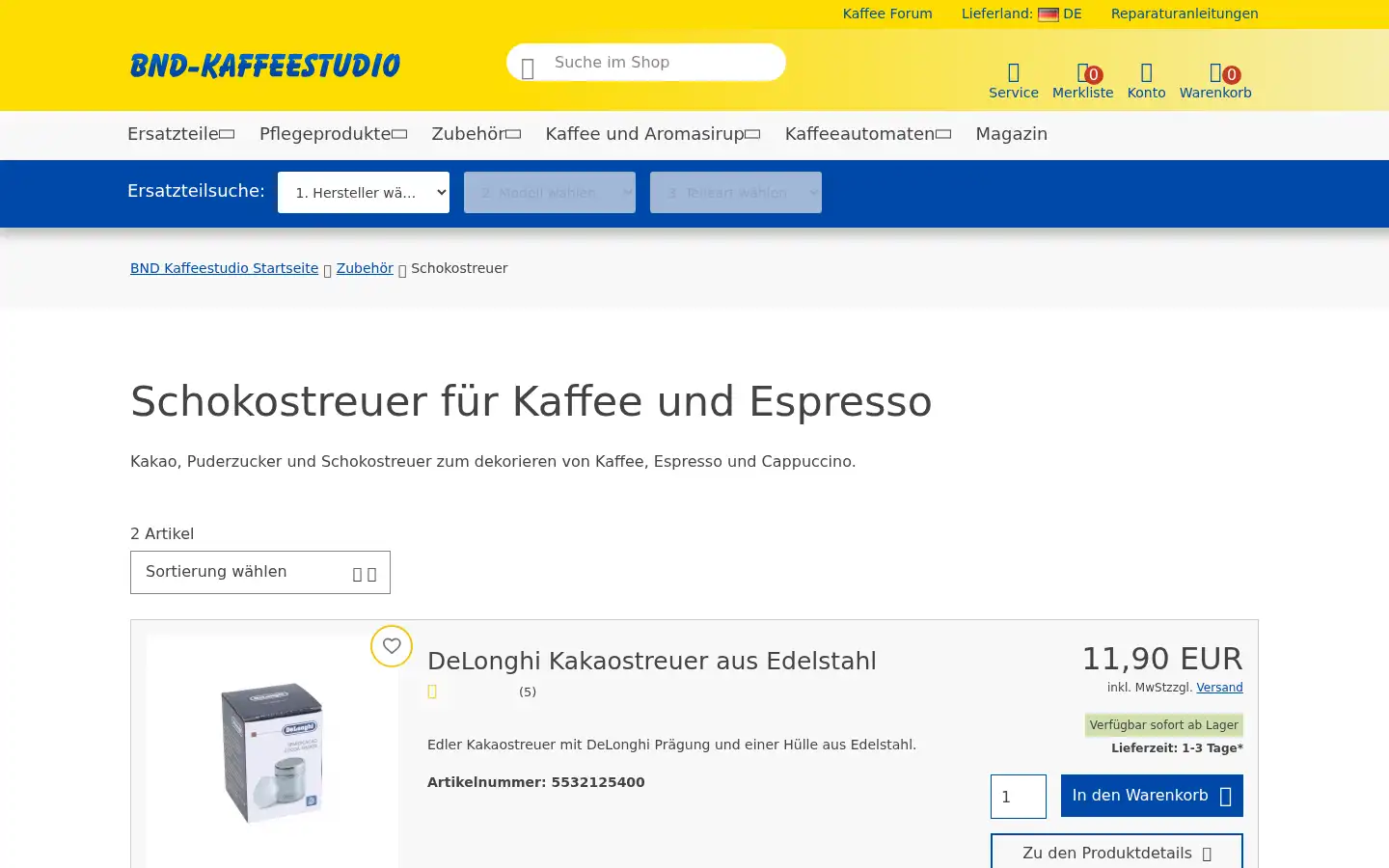Screen dimensions: 1389x868
Task: Open the Reparaturanleitungen link
Action: click(x=1185, y=14)
